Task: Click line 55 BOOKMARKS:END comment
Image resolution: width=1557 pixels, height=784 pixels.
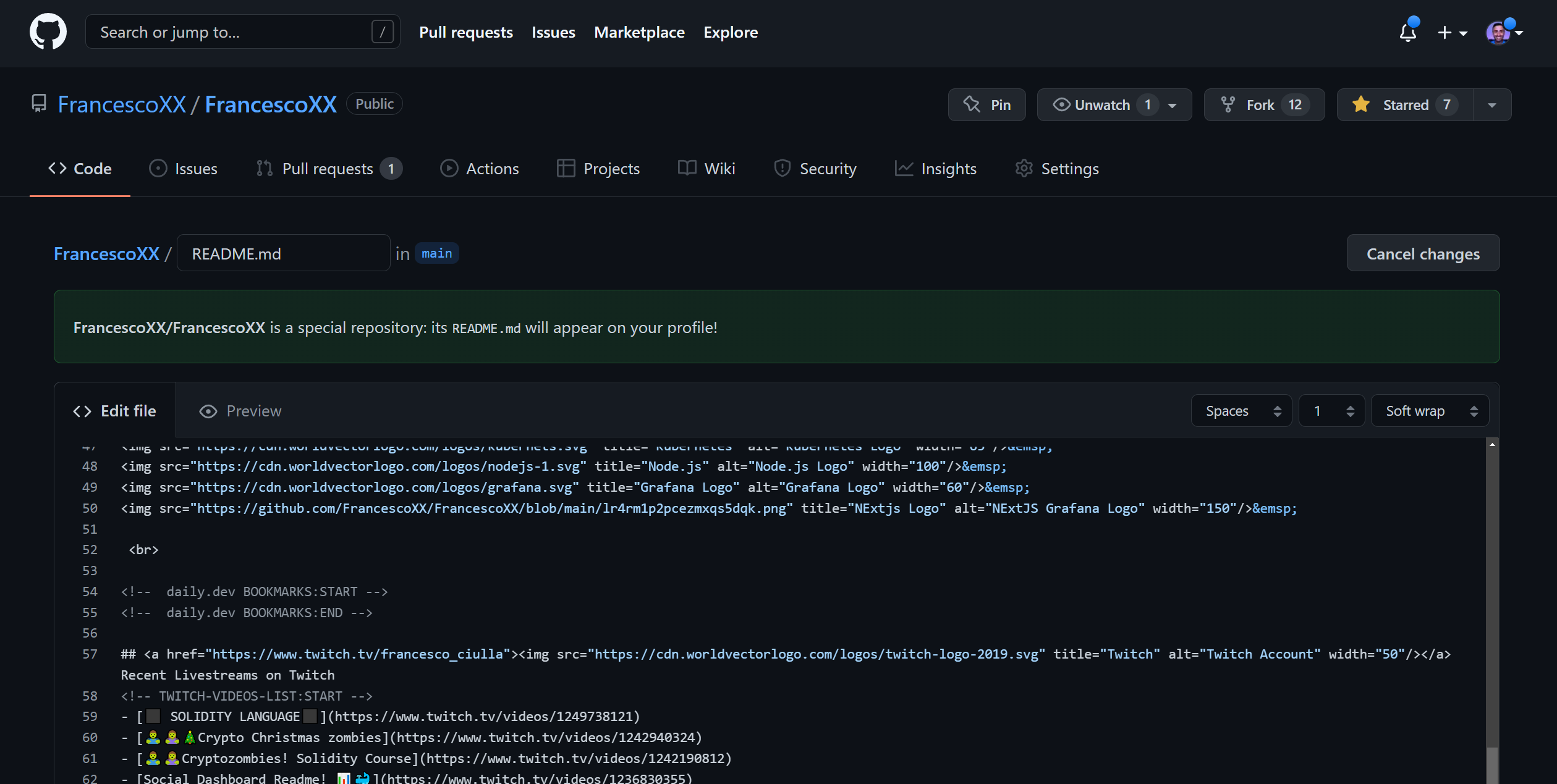Action: 247,613
